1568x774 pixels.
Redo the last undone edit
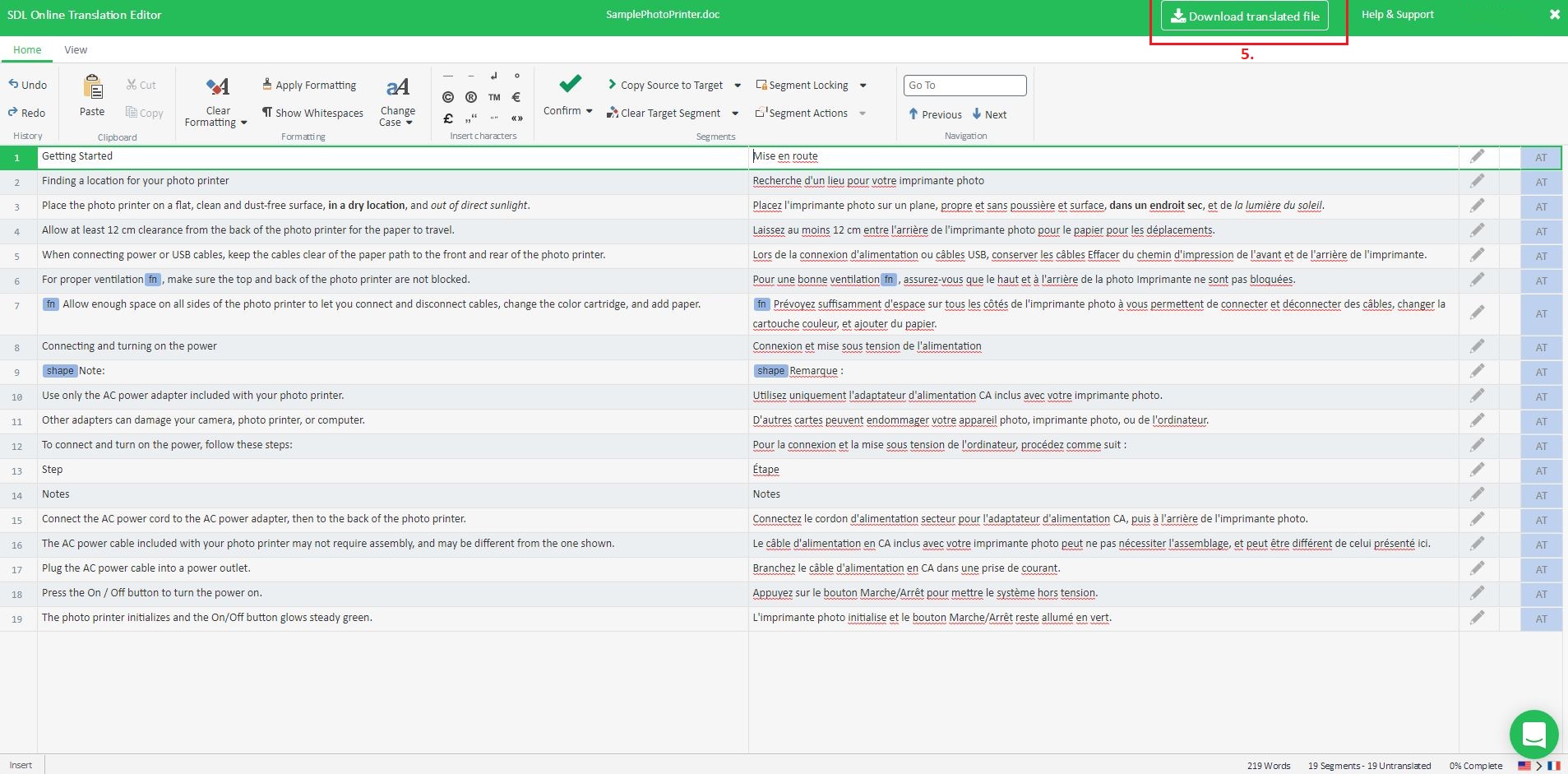27,113
